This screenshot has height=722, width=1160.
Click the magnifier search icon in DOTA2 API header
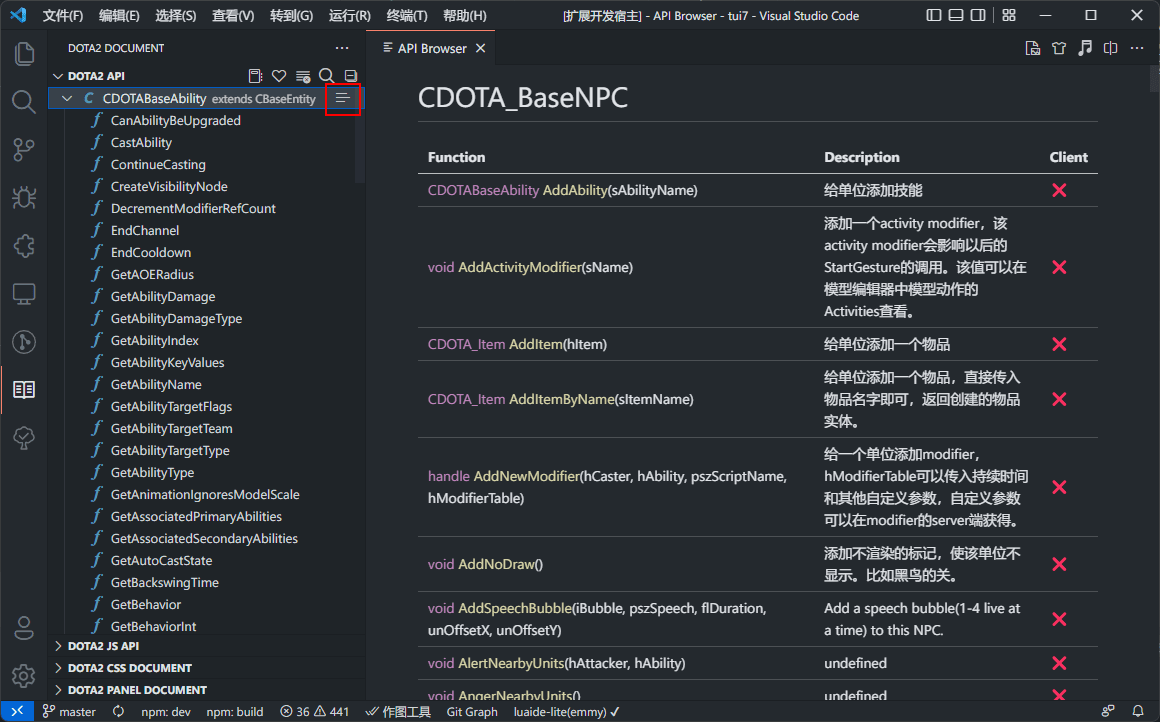pyautogui.click(x=326, y=75)
